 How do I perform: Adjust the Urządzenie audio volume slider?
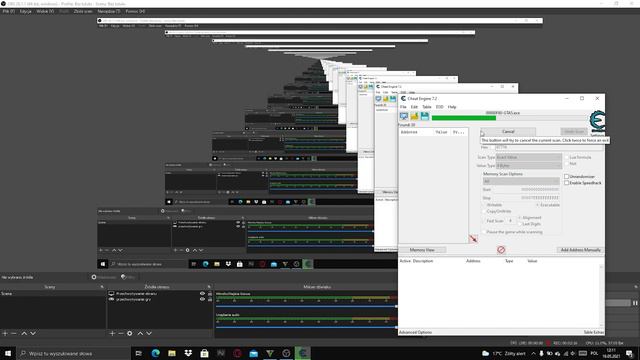(307, 327)
